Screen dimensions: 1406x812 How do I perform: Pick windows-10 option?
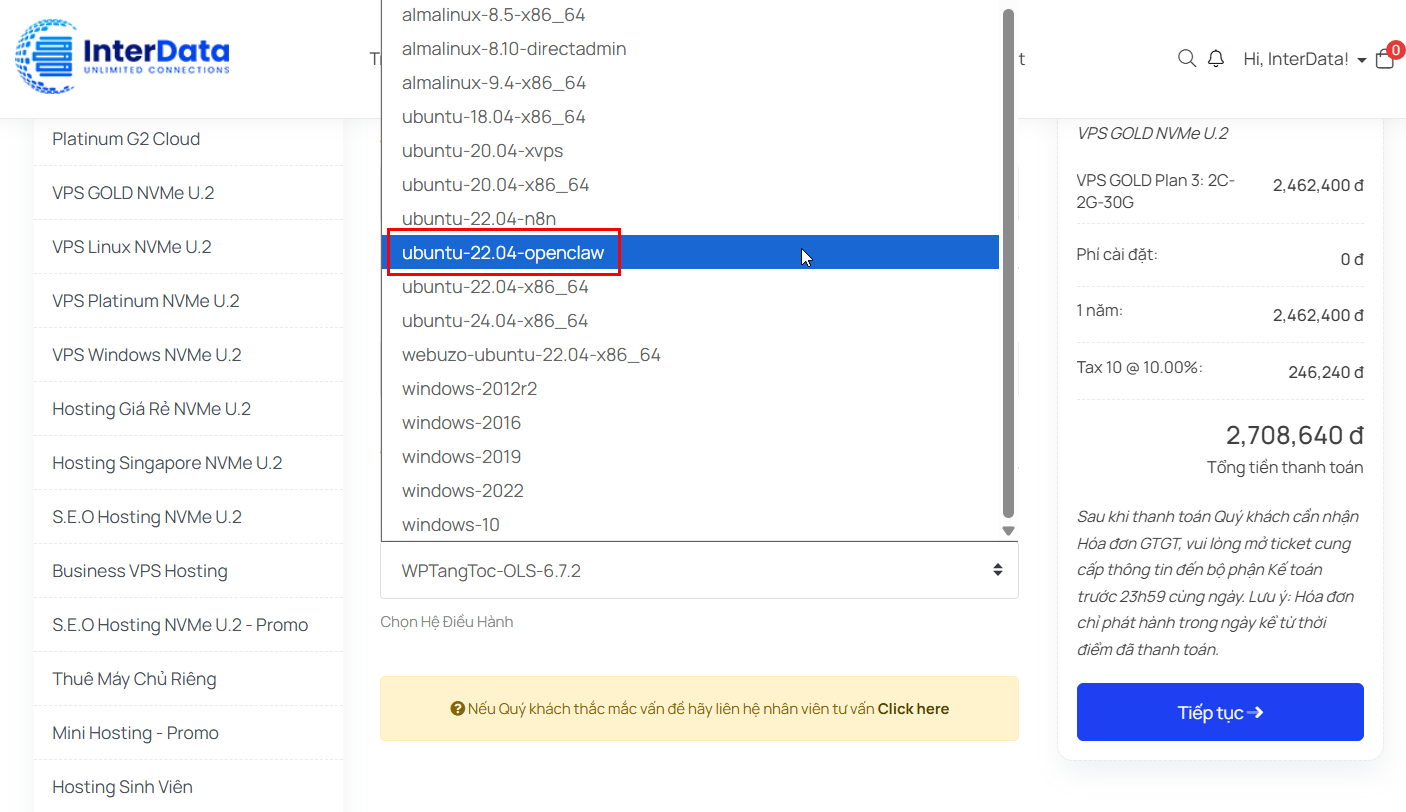(x=691, y=525)
